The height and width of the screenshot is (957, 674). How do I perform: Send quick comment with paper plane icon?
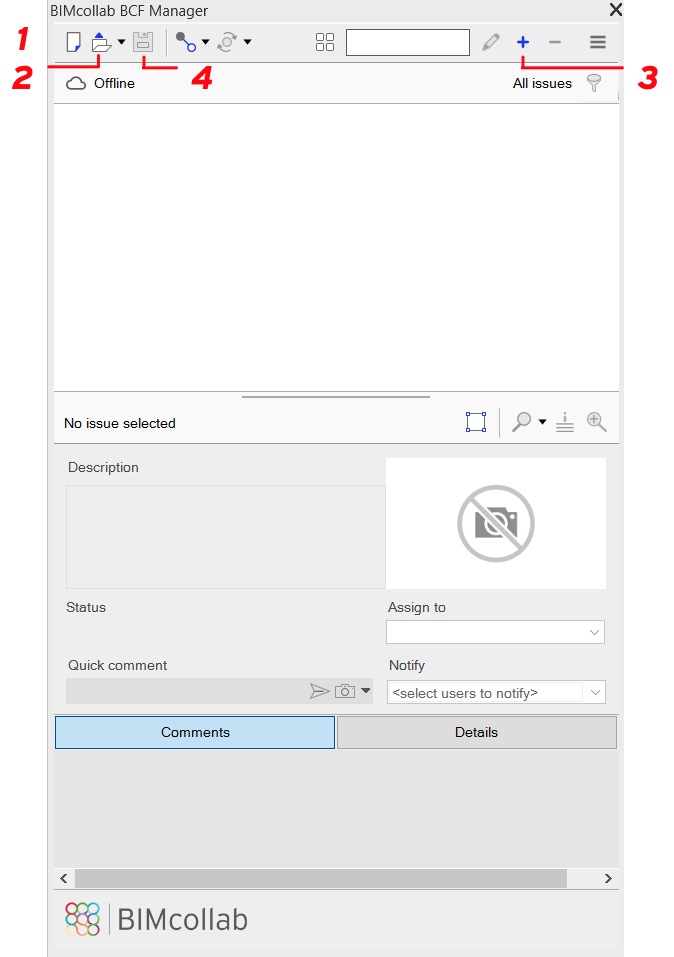[x=319, y=691]
